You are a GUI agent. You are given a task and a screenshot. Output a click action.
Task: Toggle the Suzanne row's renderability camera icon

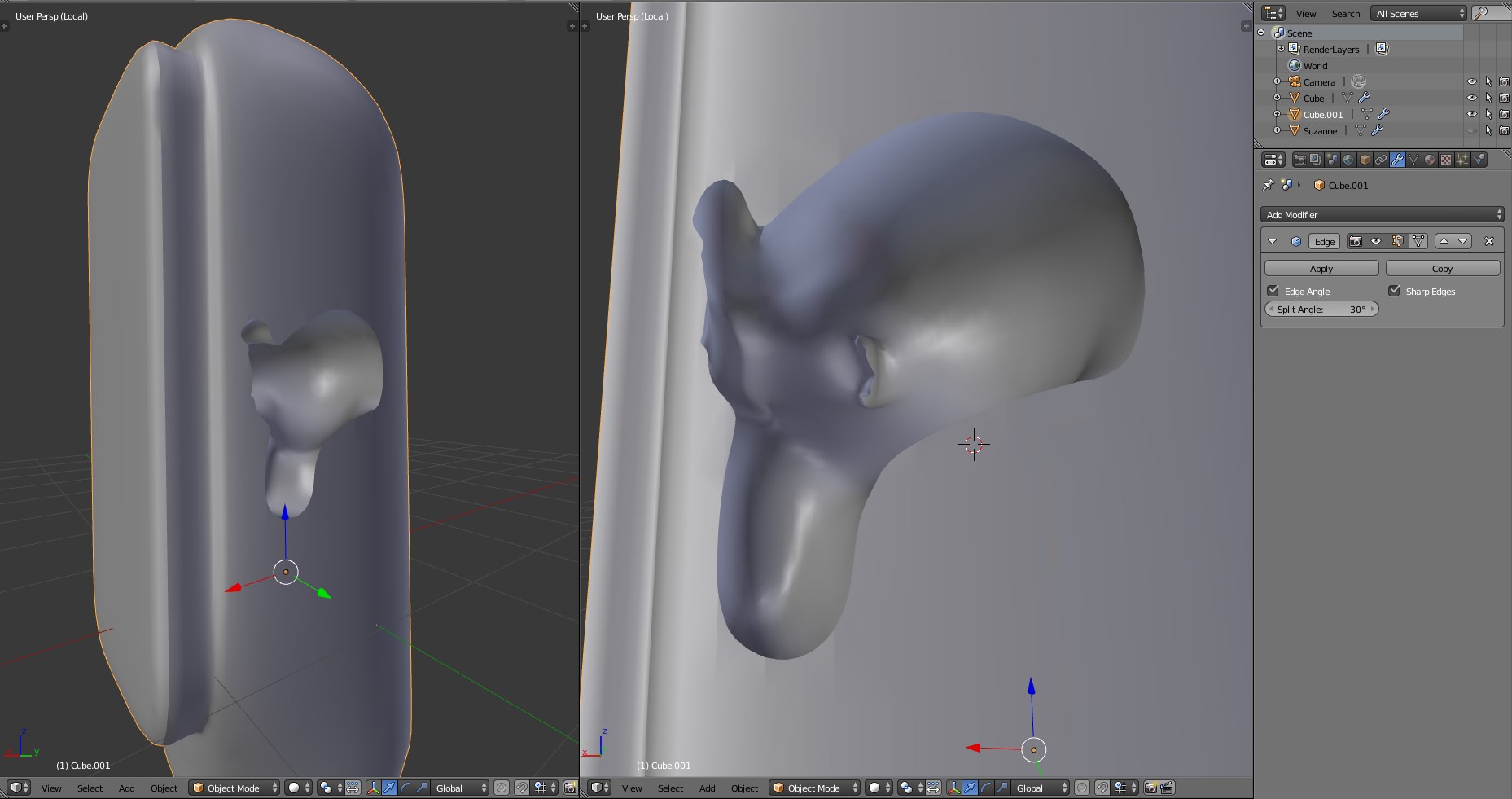pyautogui.click(x=1504, y=130)
